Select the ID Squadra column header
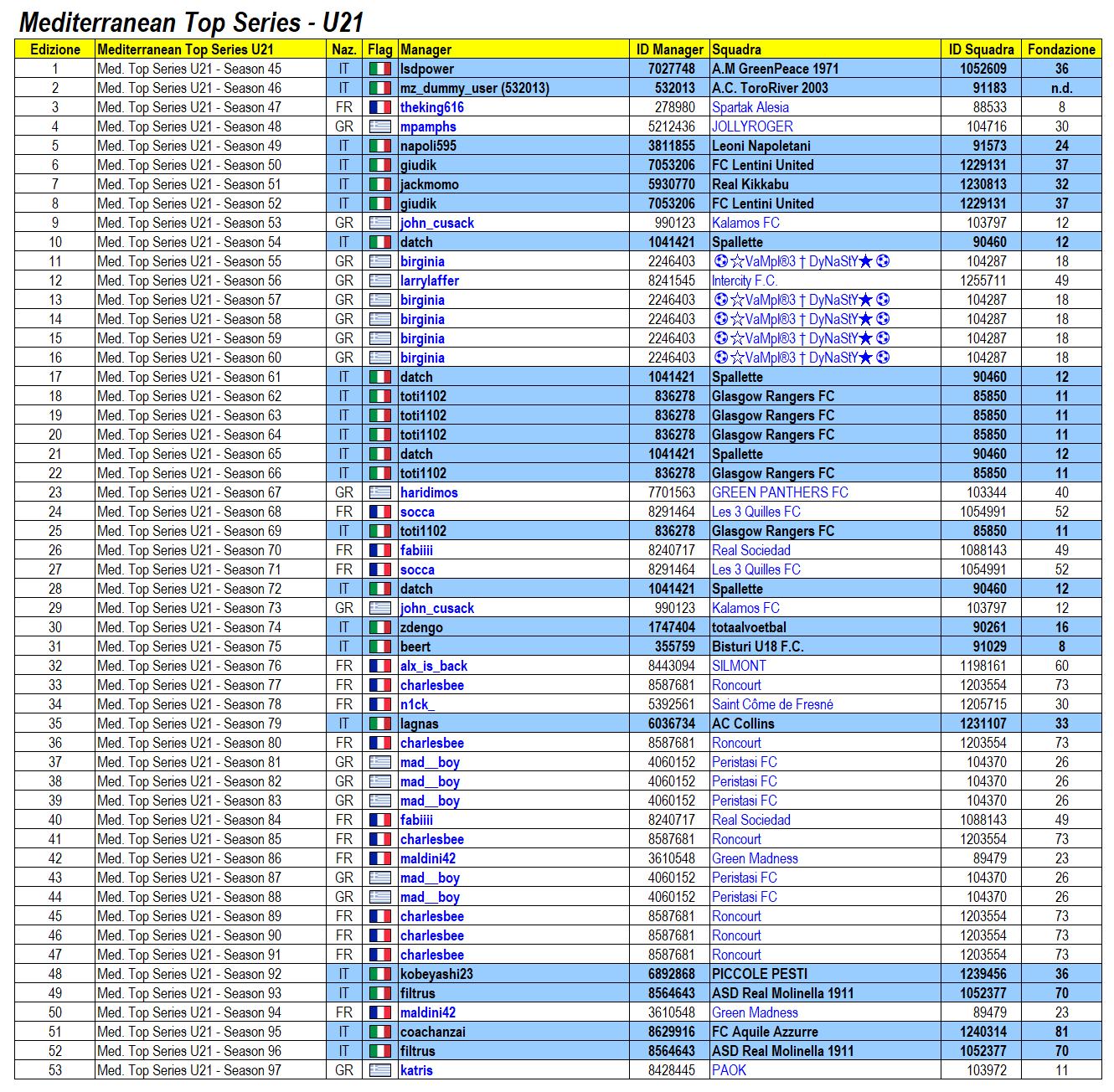Image resolution: width=1114 pixels, height=1092 pixels. click(981, 49)
